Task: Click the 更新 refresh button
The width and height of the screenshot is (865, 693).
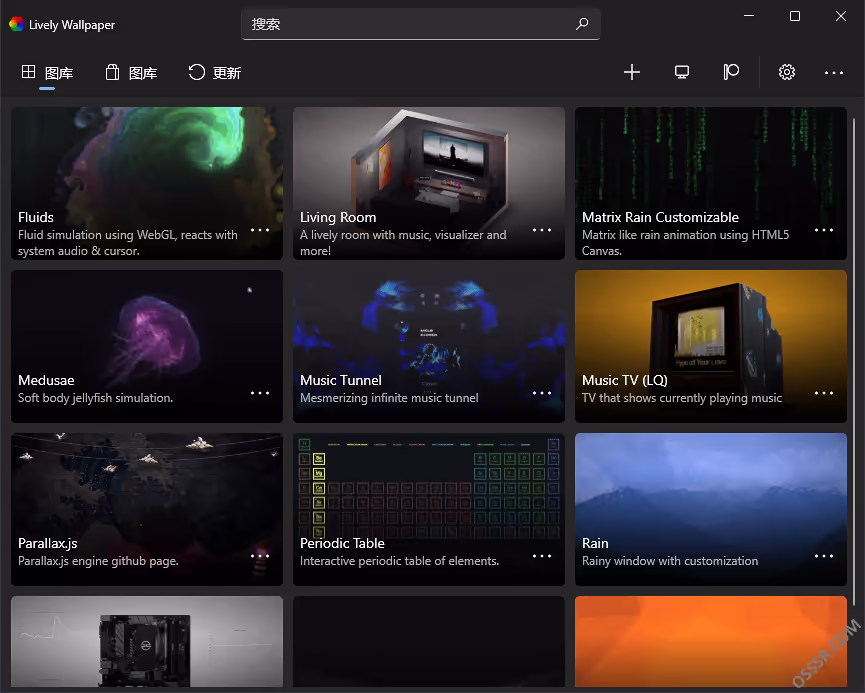Action: coord(215,72)
